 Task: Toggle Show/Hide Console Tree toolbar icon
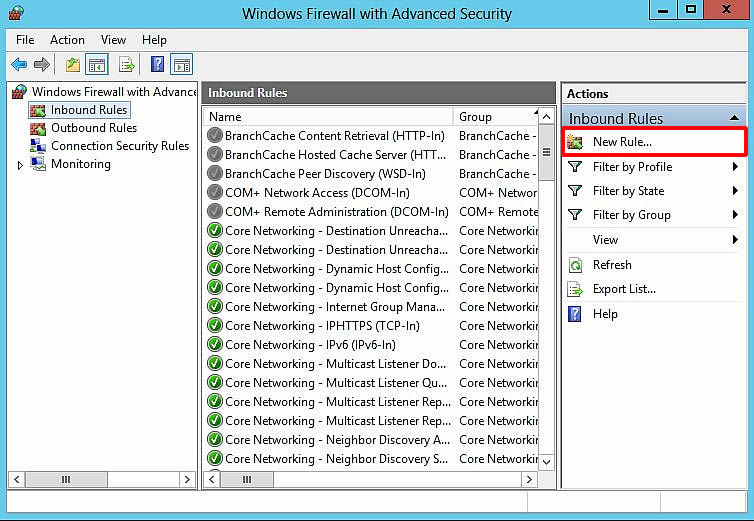97,65
